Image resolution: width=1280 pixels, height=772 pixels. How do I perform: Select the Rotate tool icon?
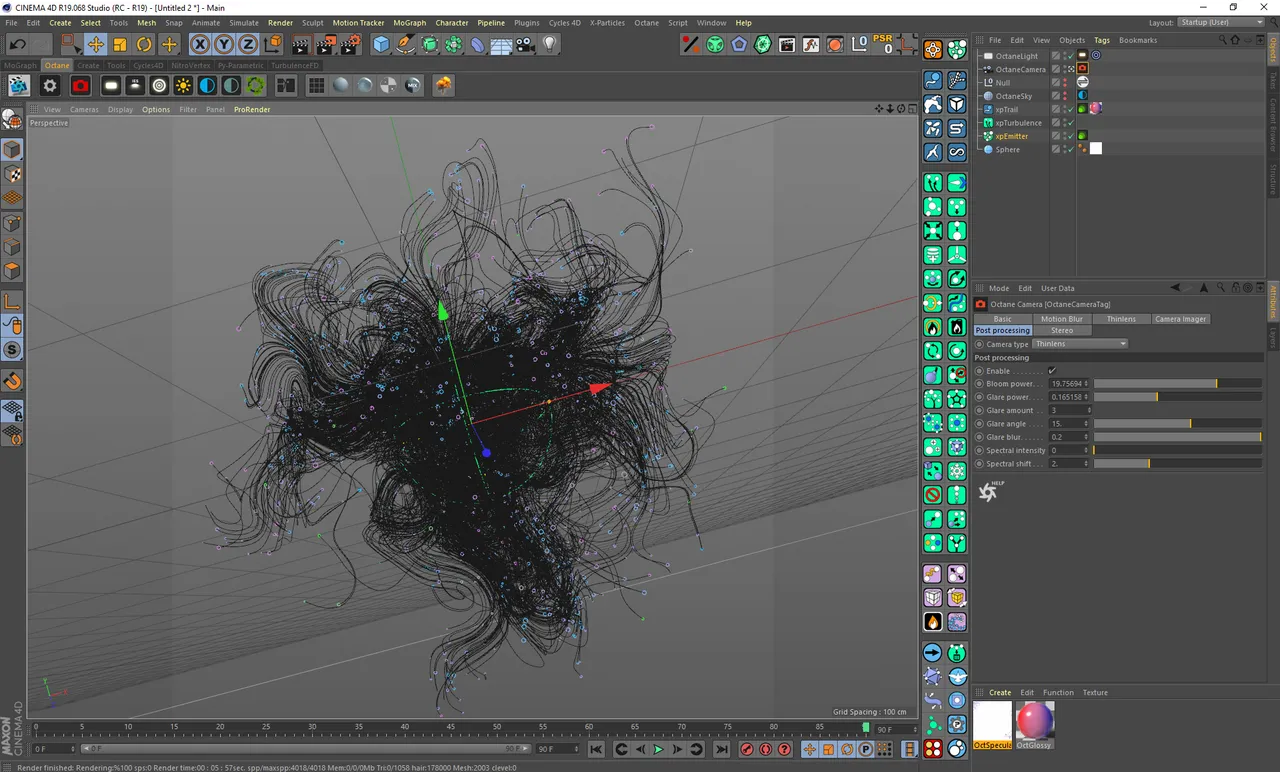[144, 44]
